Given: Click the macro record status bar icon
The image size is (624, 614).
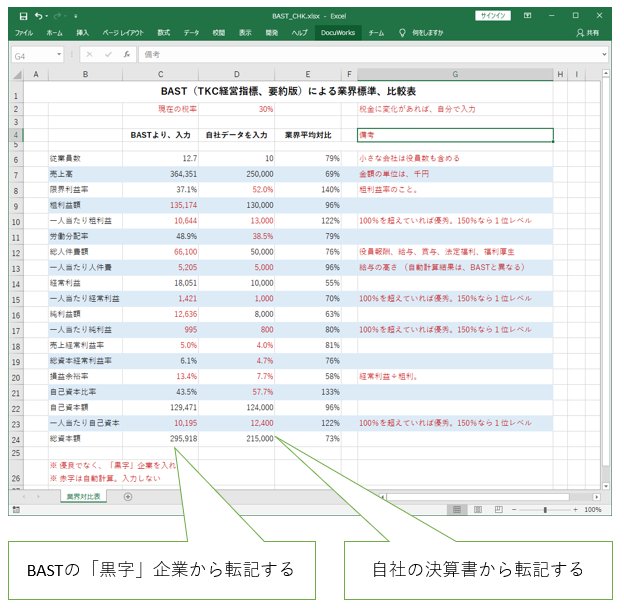Looking at the screenshot, I should 16,510.
